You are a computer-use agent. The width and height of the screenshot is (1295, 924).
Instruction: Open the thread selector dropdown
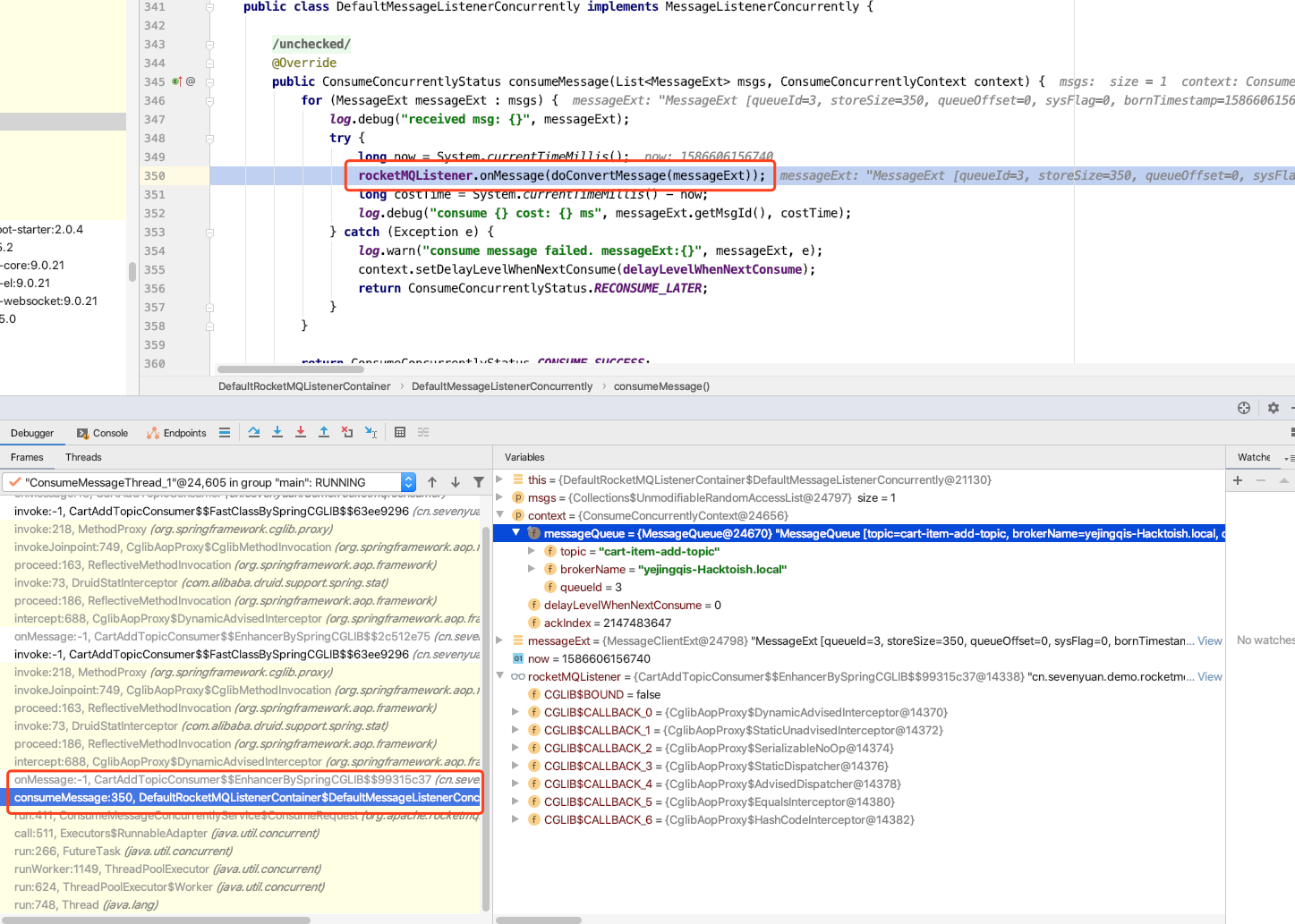[408, 482]
